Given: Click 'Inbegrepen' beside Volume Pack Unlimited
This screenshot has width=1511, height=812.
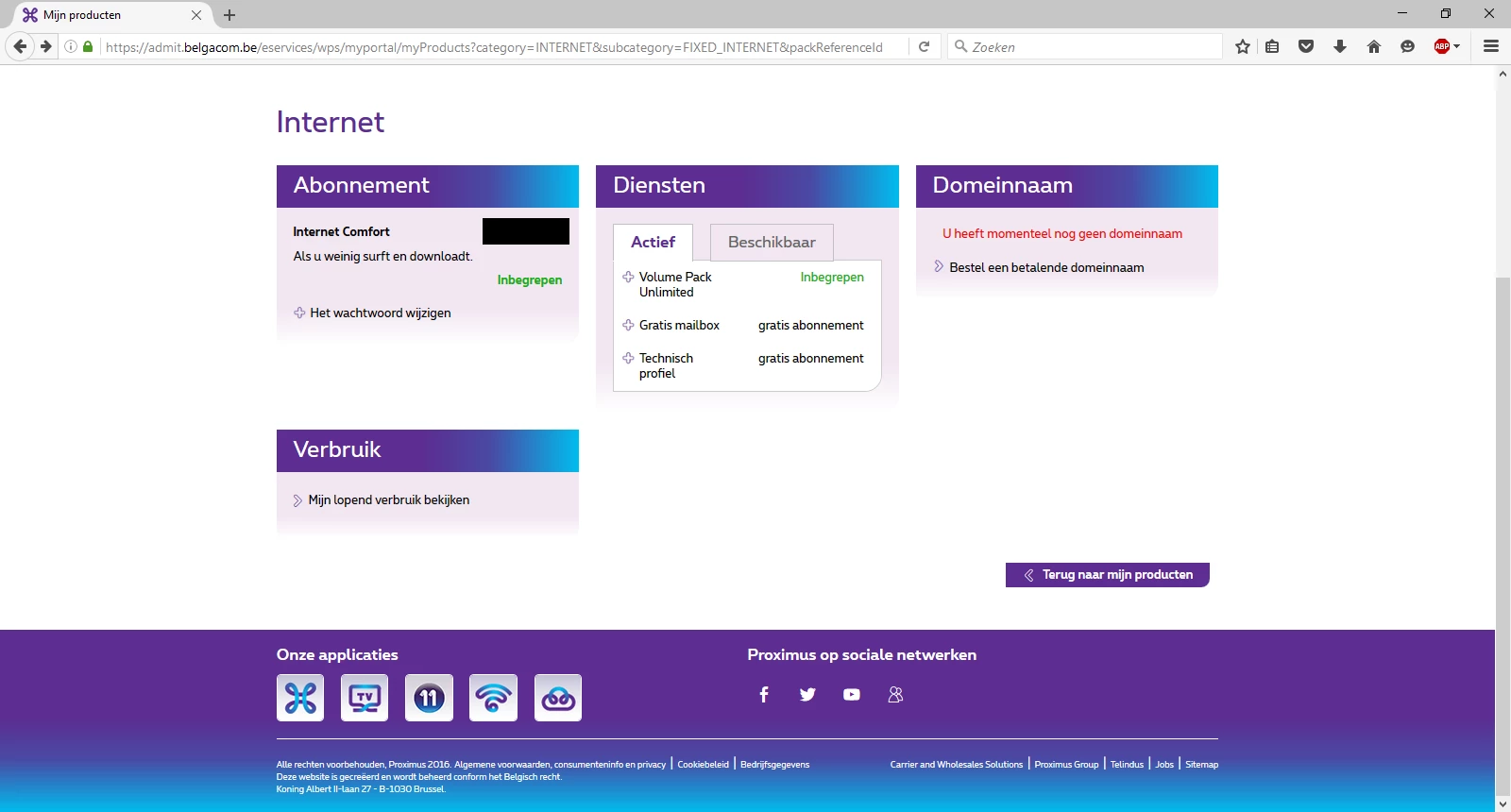Looking at the screenshot, I should pos(832,277).
